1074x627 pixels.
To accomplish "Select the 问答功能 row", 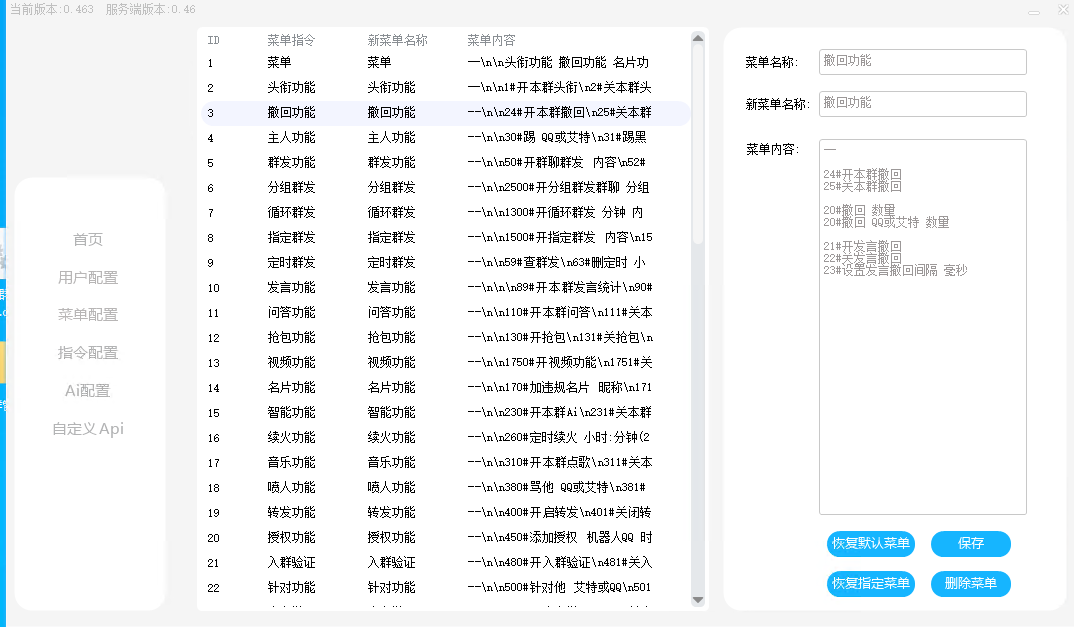I will point(445,312).
